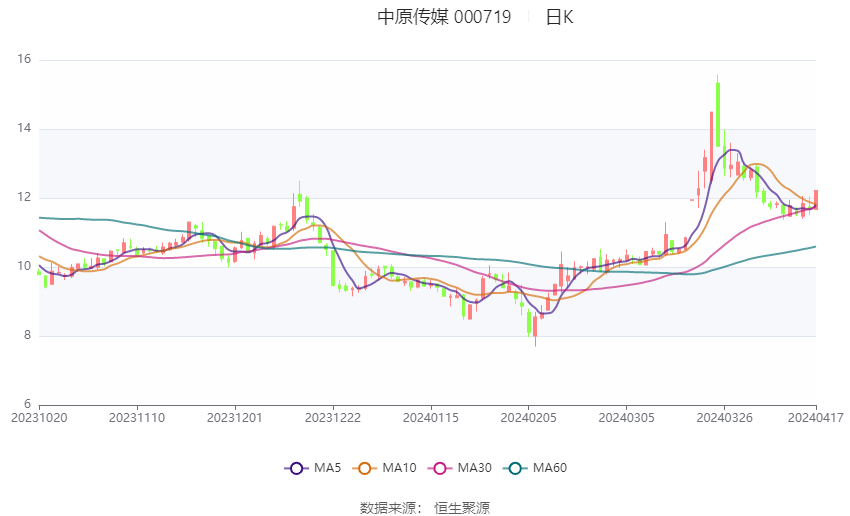Toggle the MA30 pink legend marker
The image size is (850, 516).
tap(440, 468)
